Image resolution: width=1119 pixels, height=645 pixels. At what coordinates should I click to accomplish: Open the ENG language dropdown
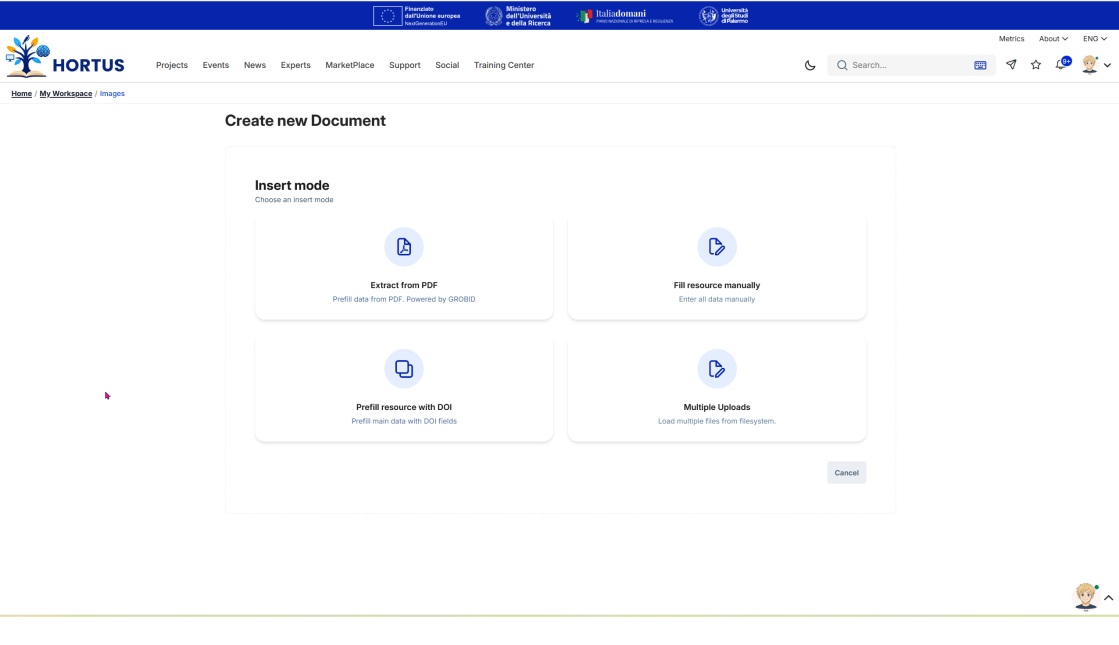point(1095,39)
